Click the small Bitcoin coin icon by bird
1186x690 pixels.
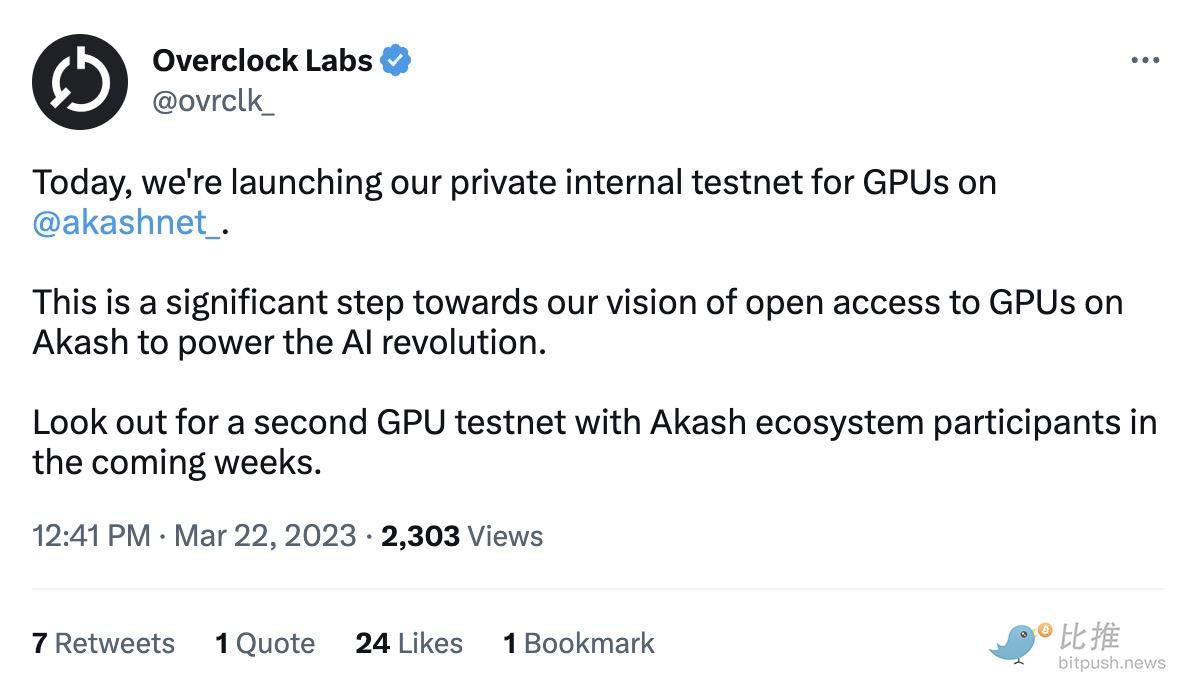tap(1045, 629)
